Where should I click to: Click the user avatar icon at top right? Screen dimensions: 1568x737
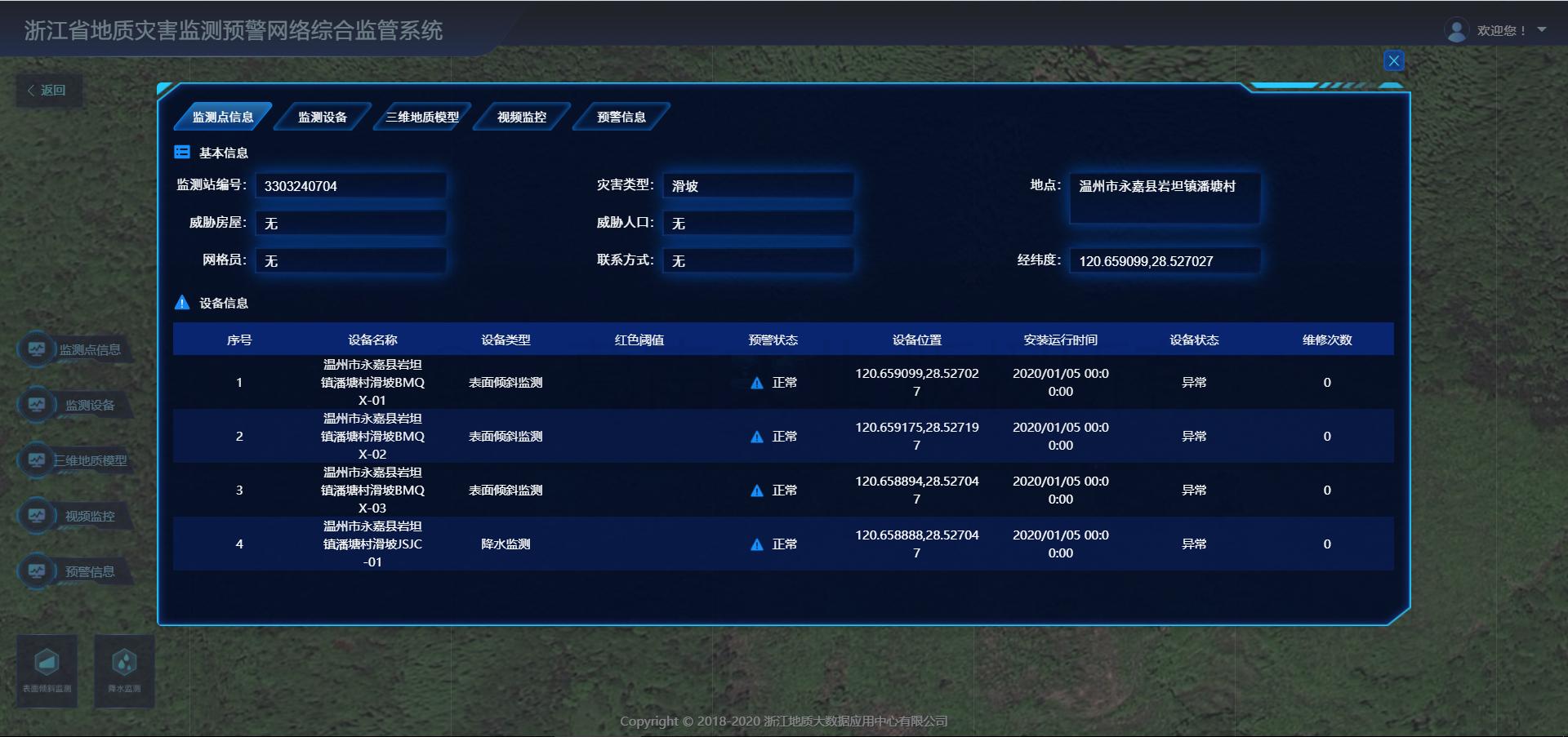click(x=1456, y=31)
